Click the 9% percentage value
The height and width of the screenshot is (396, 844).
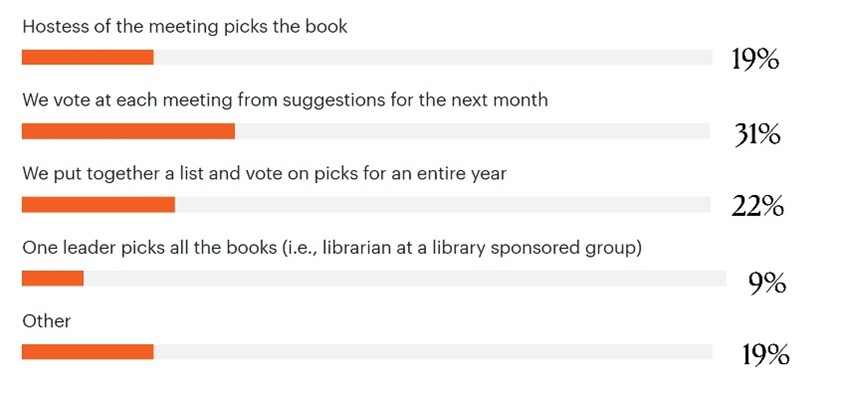pyautogui.click(x=767, y=282)
